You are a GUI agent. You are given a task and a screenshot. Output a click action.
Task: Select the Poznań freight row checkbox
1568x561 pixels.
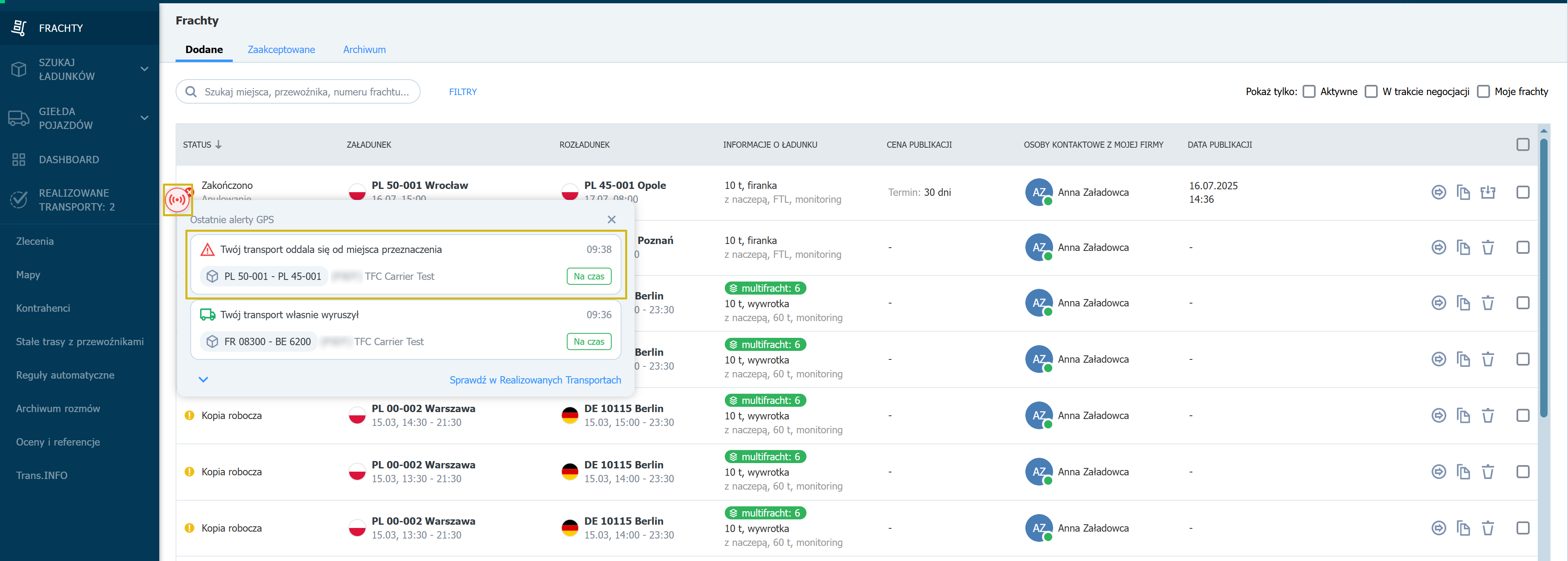point(1522,248)
